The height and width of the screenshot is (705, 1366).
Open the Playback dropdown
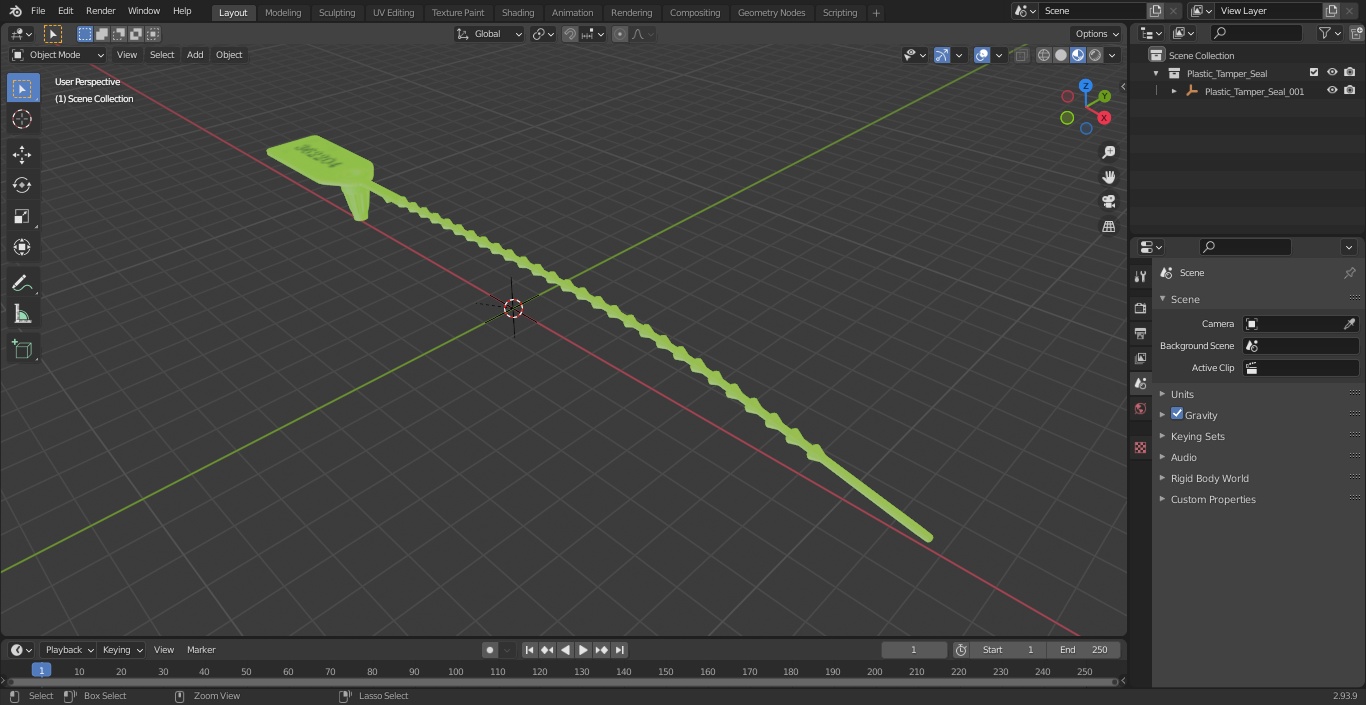(x=68, y=650)
